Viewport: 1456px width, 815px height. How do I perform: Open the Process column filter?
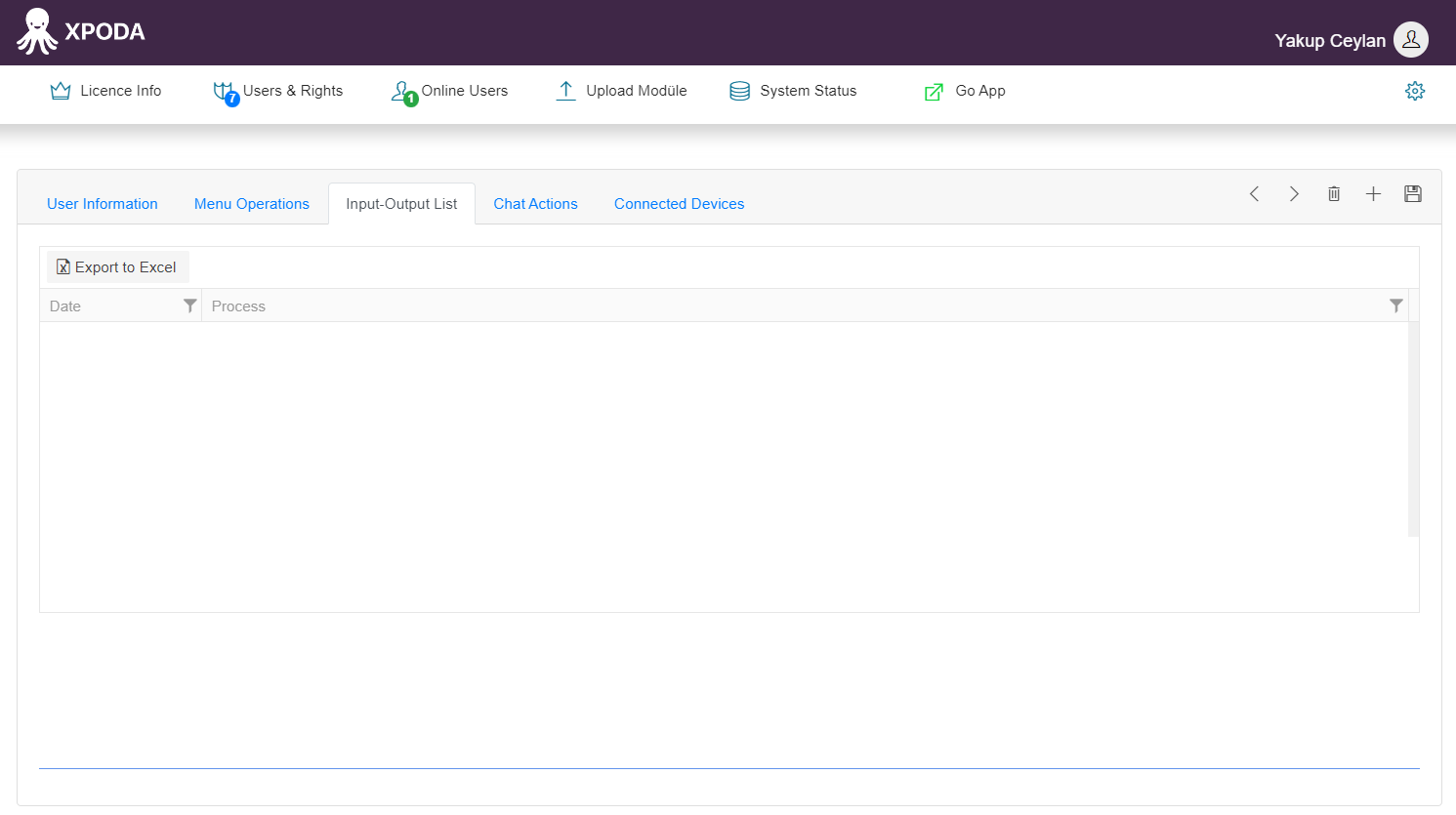point(1396,306)
